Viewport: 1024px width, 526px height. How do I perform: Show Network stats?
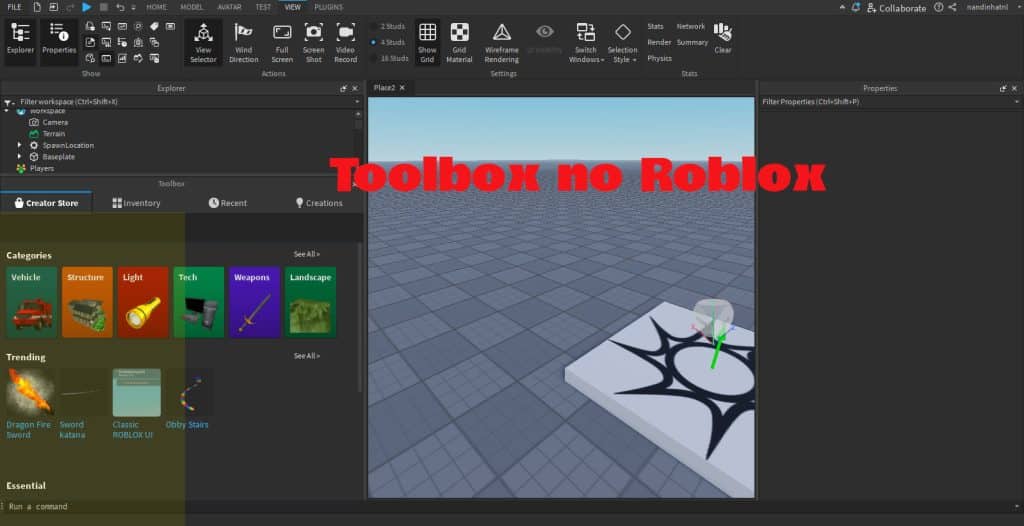coord(690,26)
